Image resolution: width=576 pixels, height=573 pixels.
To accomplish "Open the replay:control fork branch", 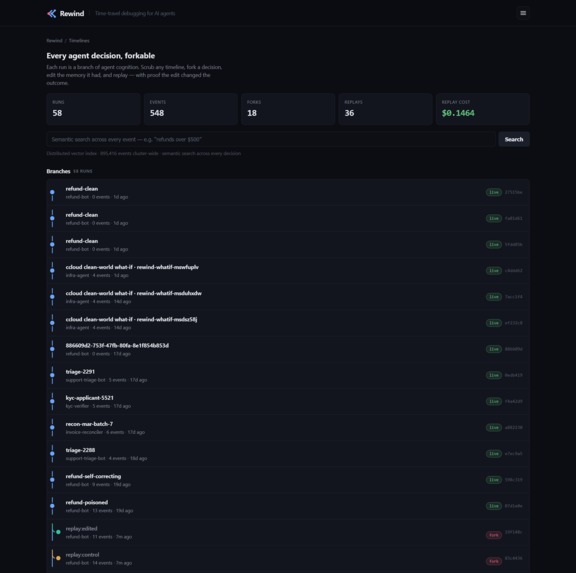I will [x=288, y=558].
